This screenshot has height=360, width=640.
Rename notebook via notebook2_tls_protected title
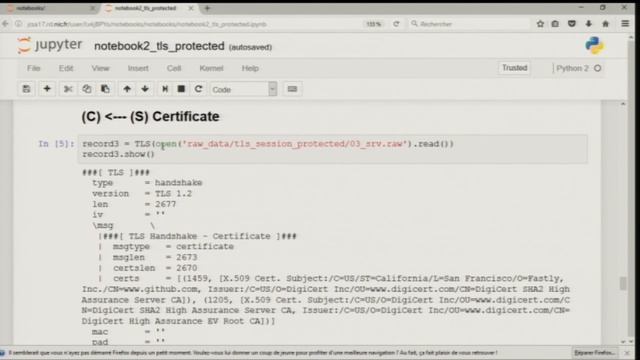tap(159, 46)
